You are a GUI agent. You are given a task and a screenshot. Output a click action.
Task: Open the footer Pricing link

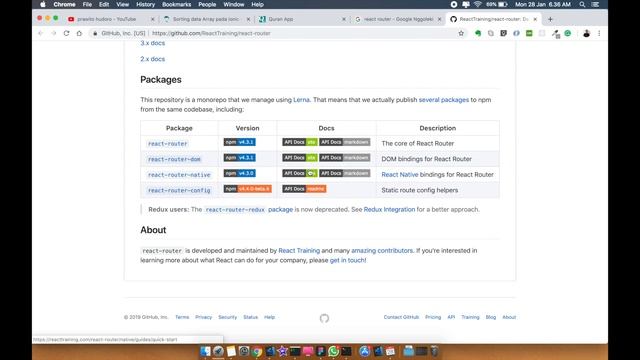pos(433,317)
